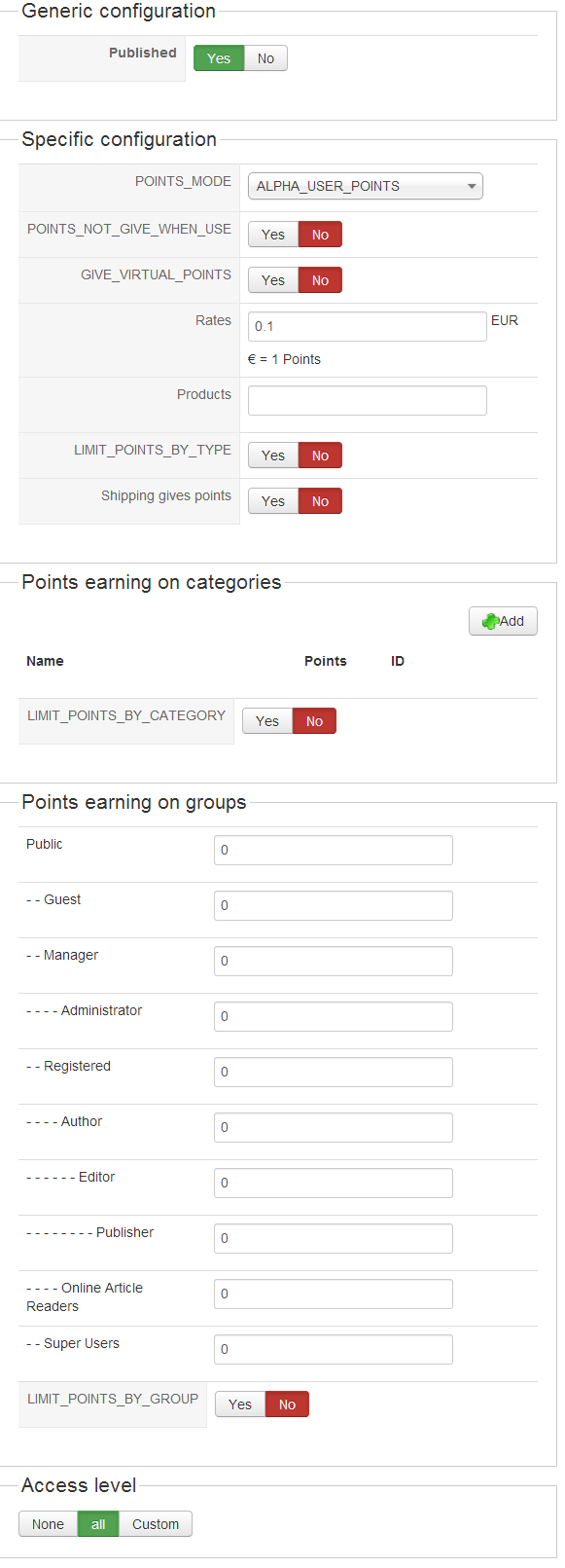
Task: Turn on Shipping gives points
Action: coord(273,501)
